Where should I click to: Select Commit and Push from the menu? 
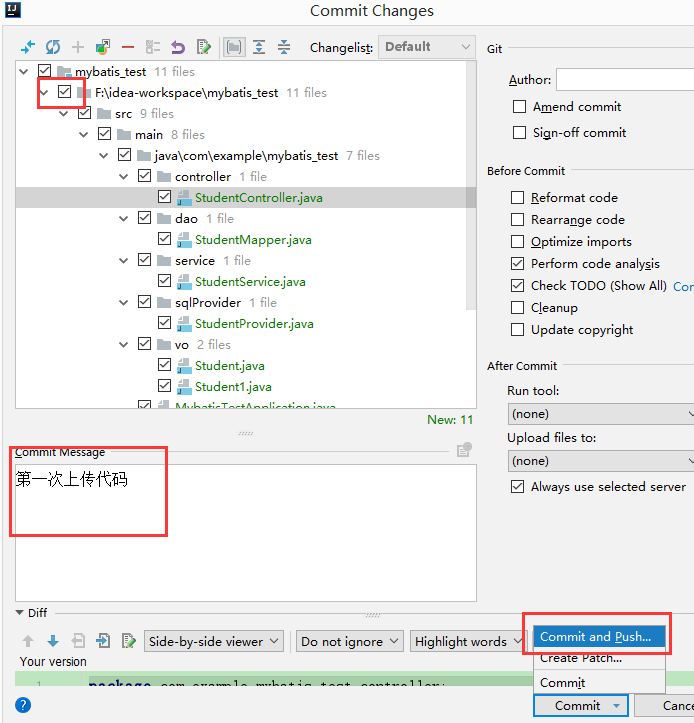pyautogui.click(x=596, y=636)
